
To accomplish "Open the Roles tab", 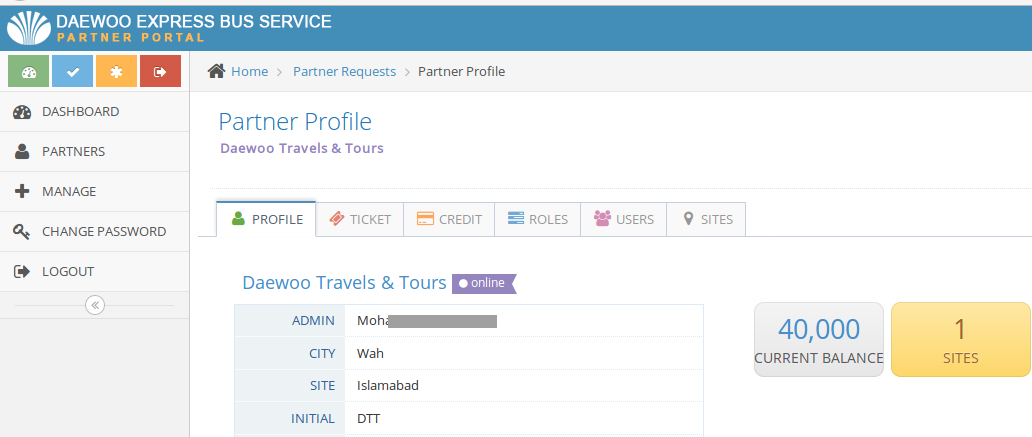I will click(x=538, y=220).
